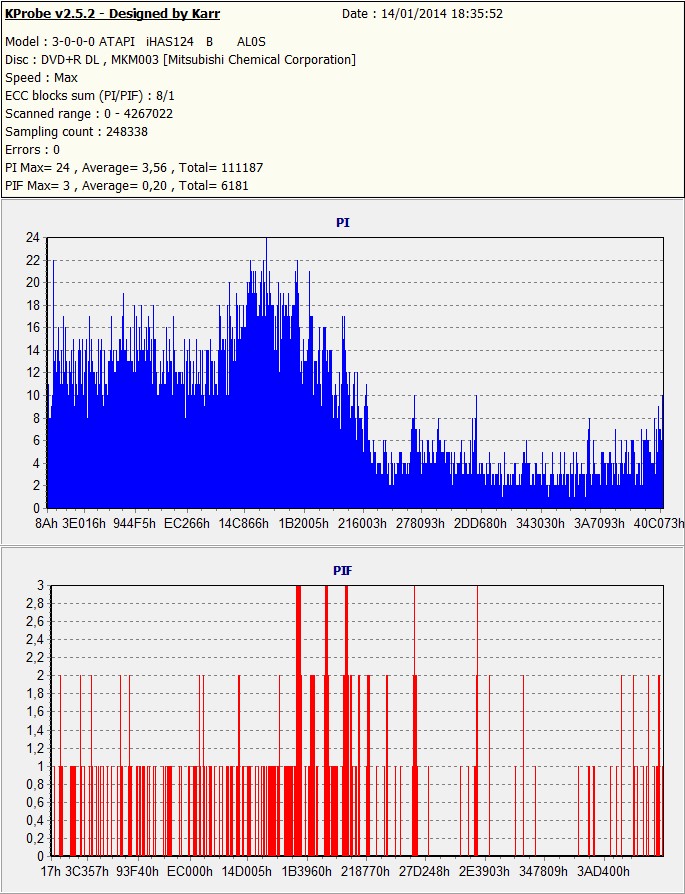The height and width of the screenshot is (894, 685).
Task: Click PI axis label 216003h
Action: coord(363,523)
